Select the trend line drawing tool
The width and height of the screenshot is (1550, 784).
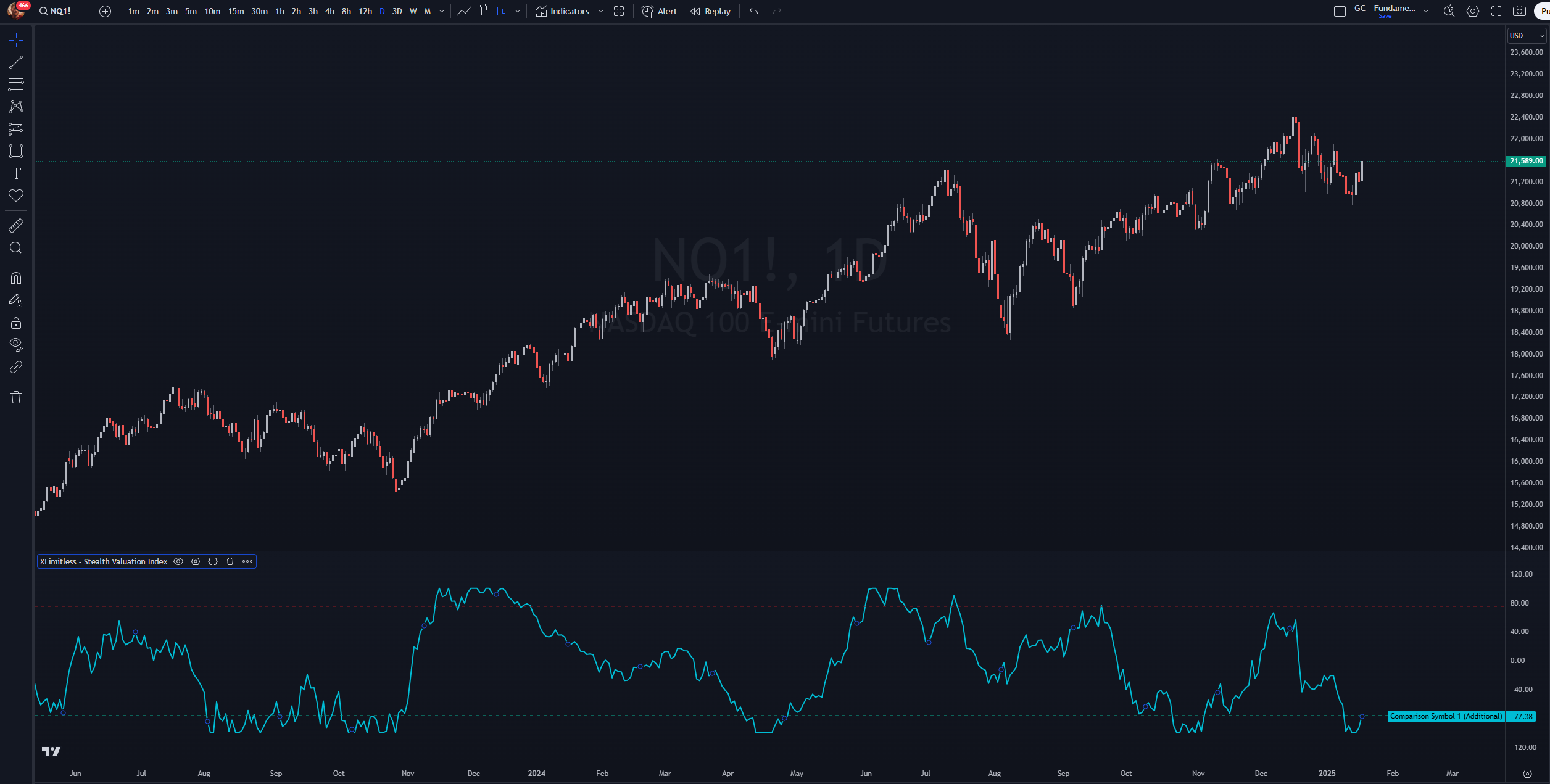pos(16,62)
